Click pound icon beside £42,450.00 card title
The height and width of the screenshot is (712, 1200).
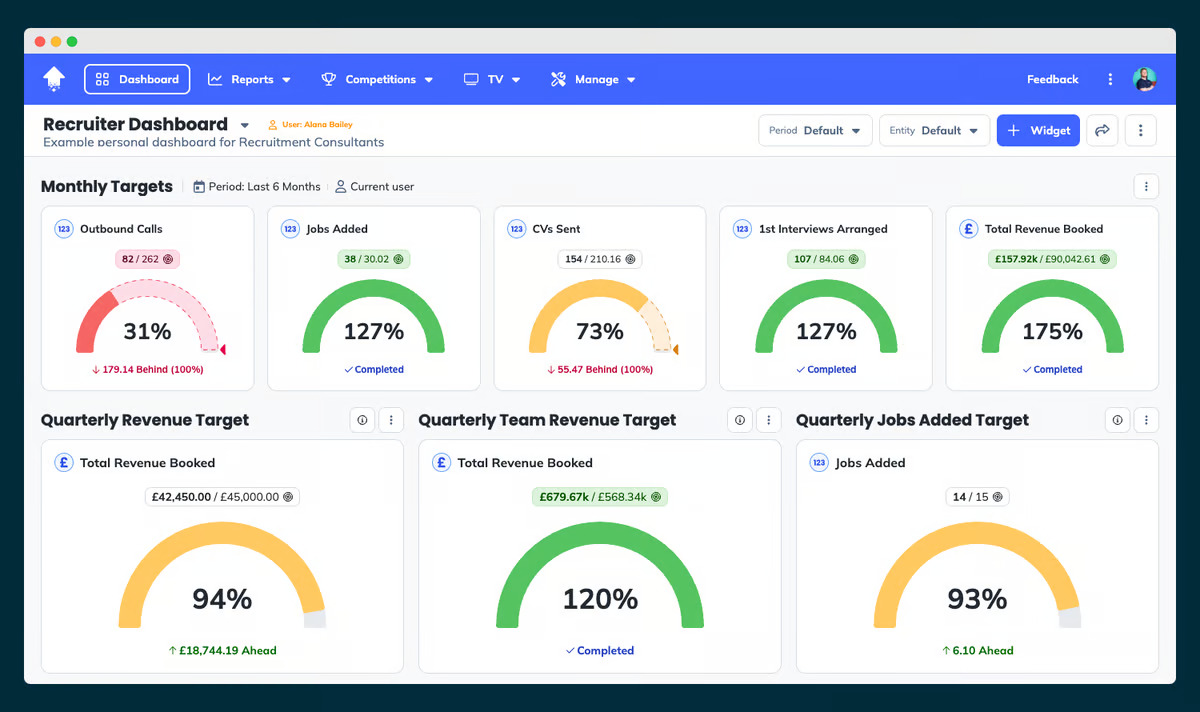coord(63,463)
